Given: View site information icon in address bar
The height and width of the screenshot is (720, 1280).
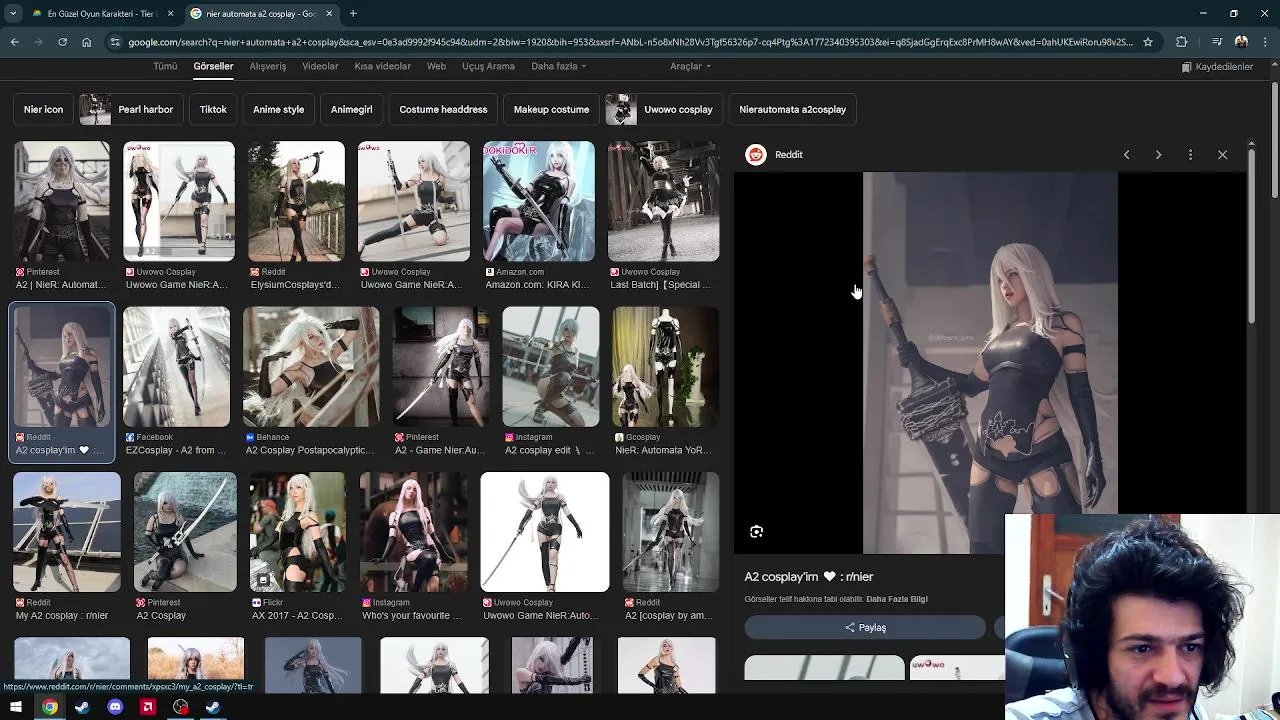Looking at the screenshot, I should pos(115,42).
